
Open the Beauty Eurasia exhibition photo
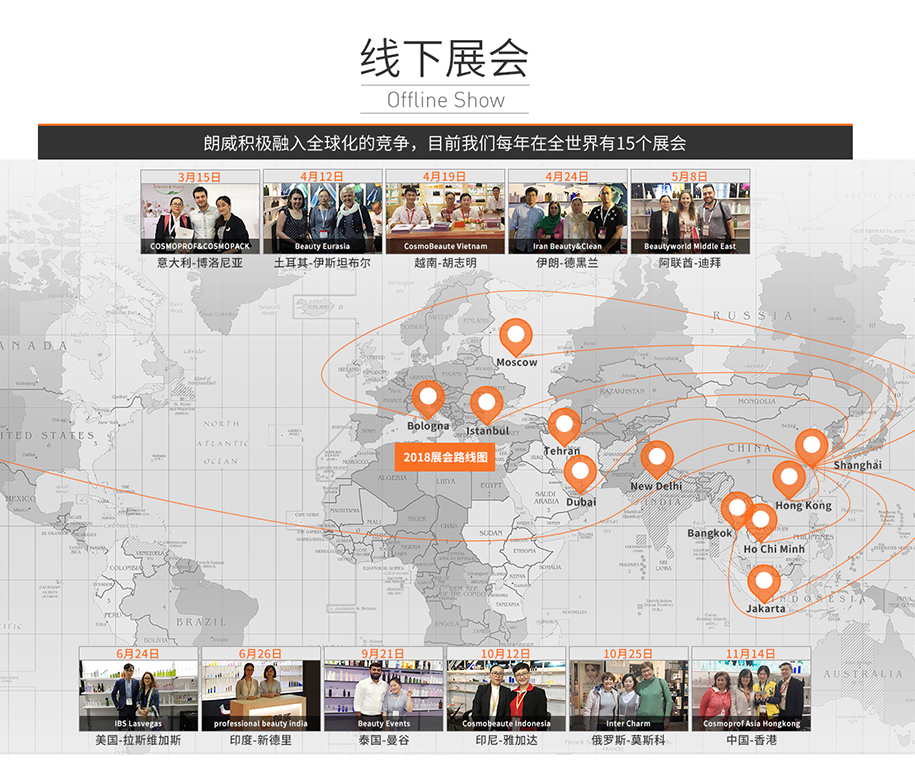(x=322, y=217)
